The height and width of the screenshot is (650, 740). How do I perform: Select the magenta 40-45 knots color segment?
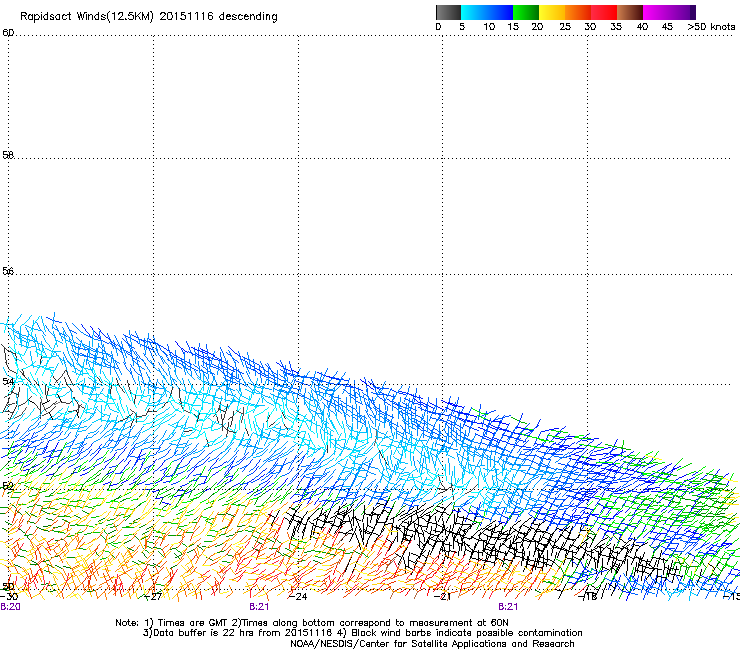tap(656, 12)
